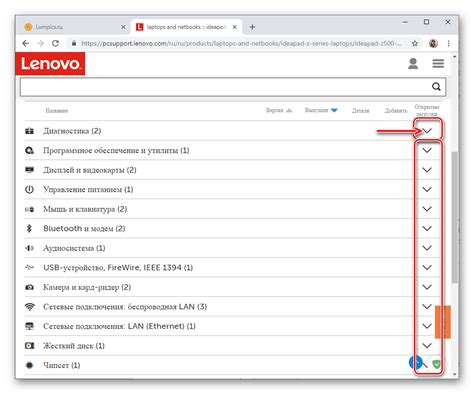Open the user account profile icon

point(413,63)
